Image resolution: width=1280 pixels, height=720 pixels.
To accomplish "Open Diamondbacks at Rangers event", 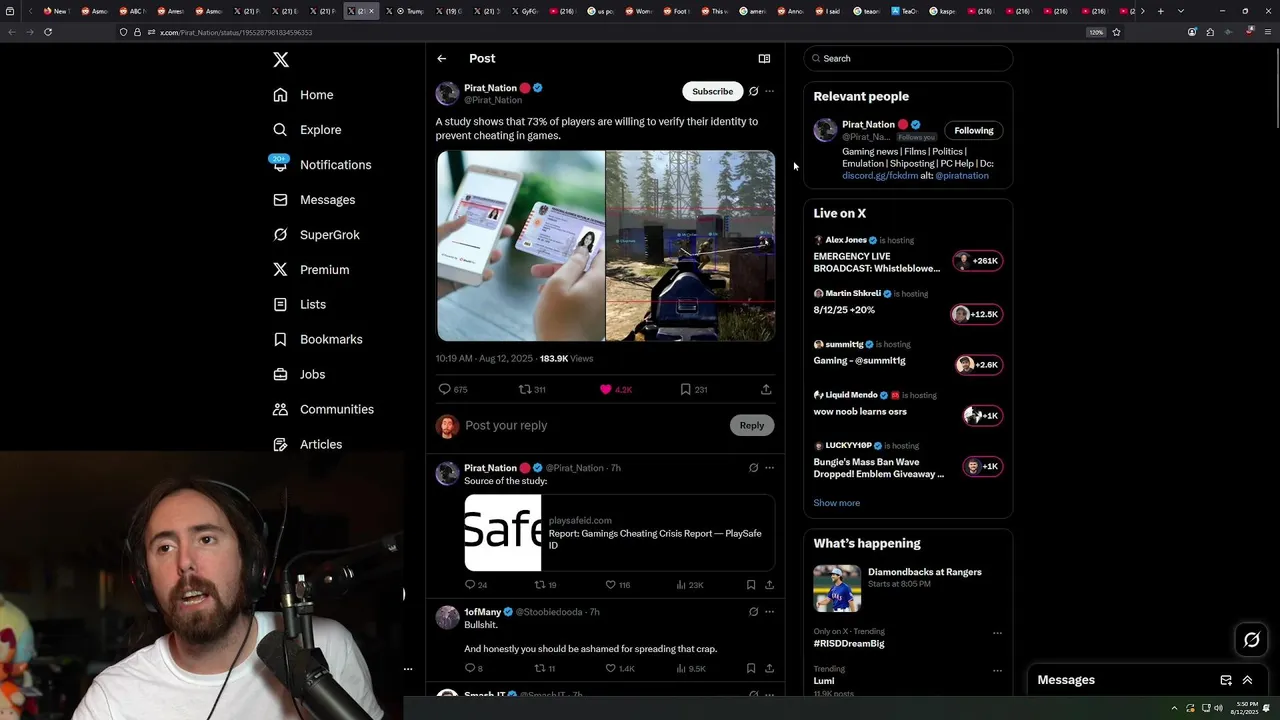I will 908,588.
